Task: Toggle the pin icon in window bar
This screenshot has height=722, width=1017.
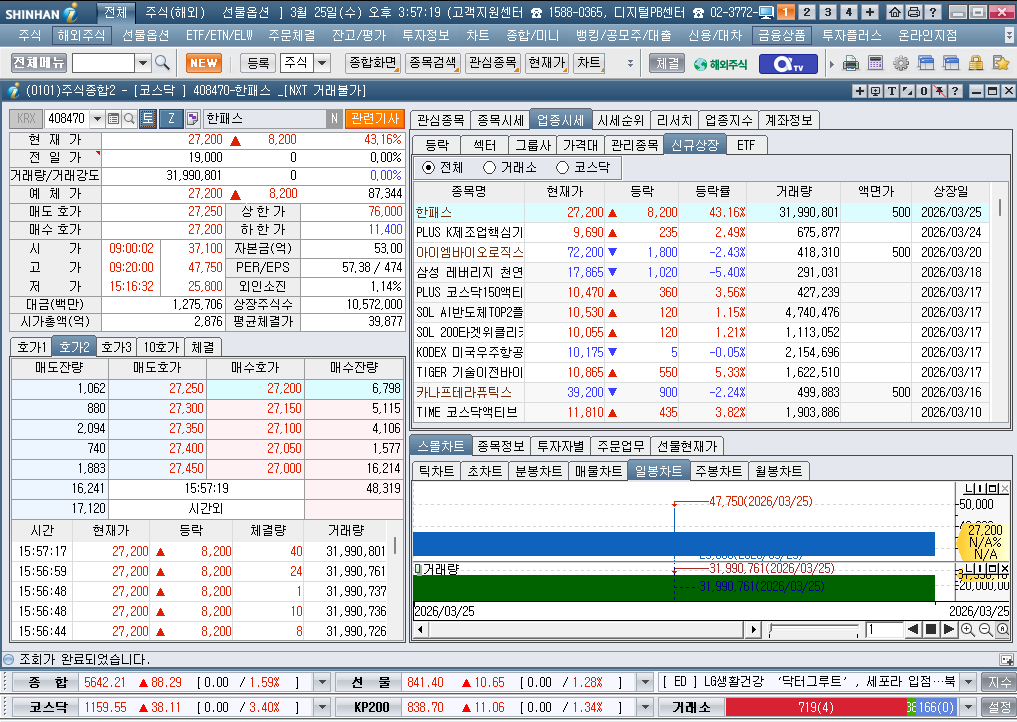Action: (x=939, y=91)
